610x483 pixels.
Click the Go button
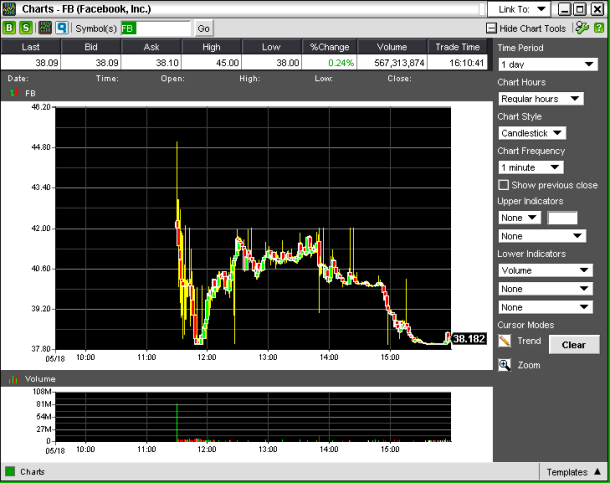203,28
